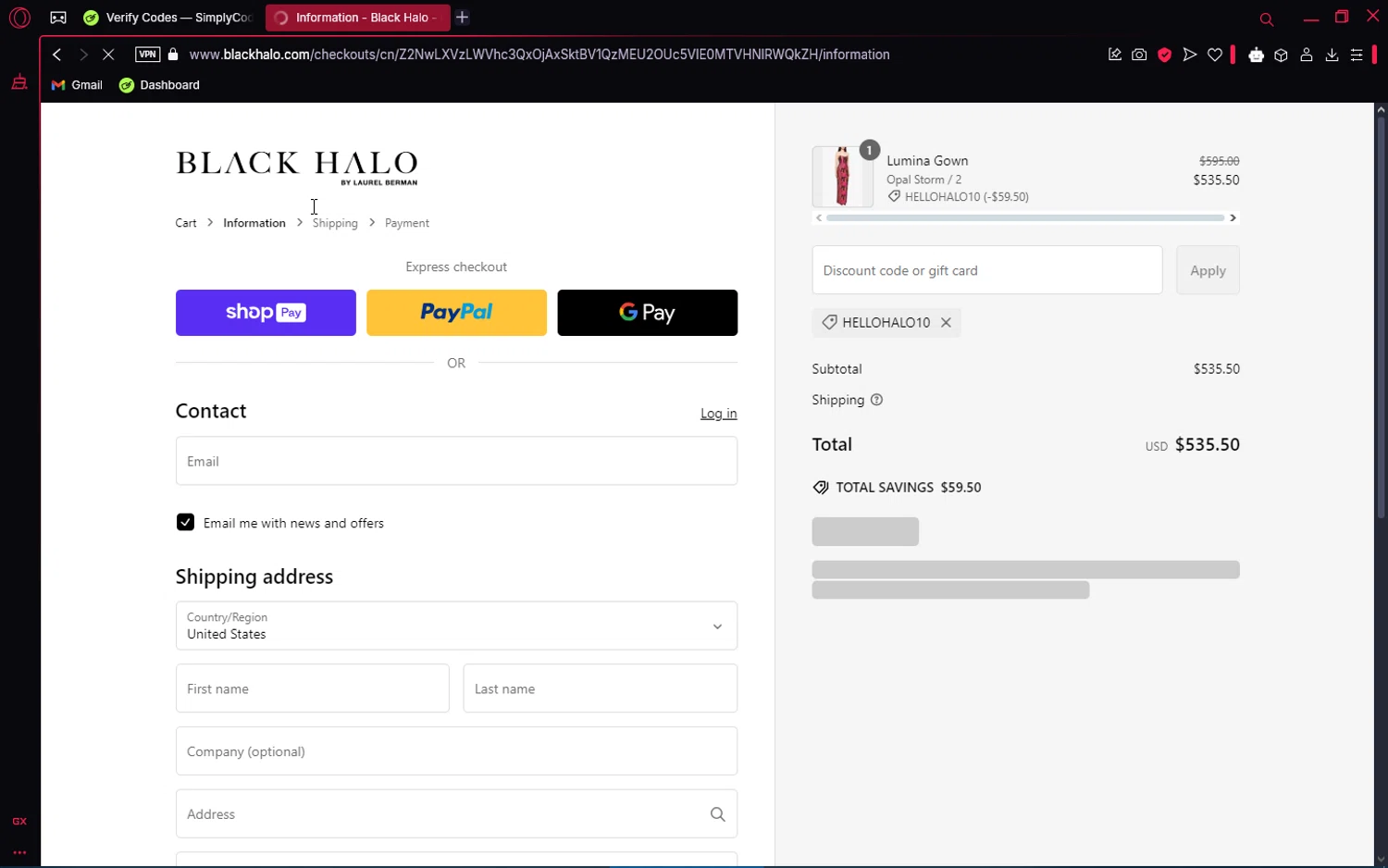Open the Country/Region dropdown
The image size is (1388, 868).
[x=456, y=626]
